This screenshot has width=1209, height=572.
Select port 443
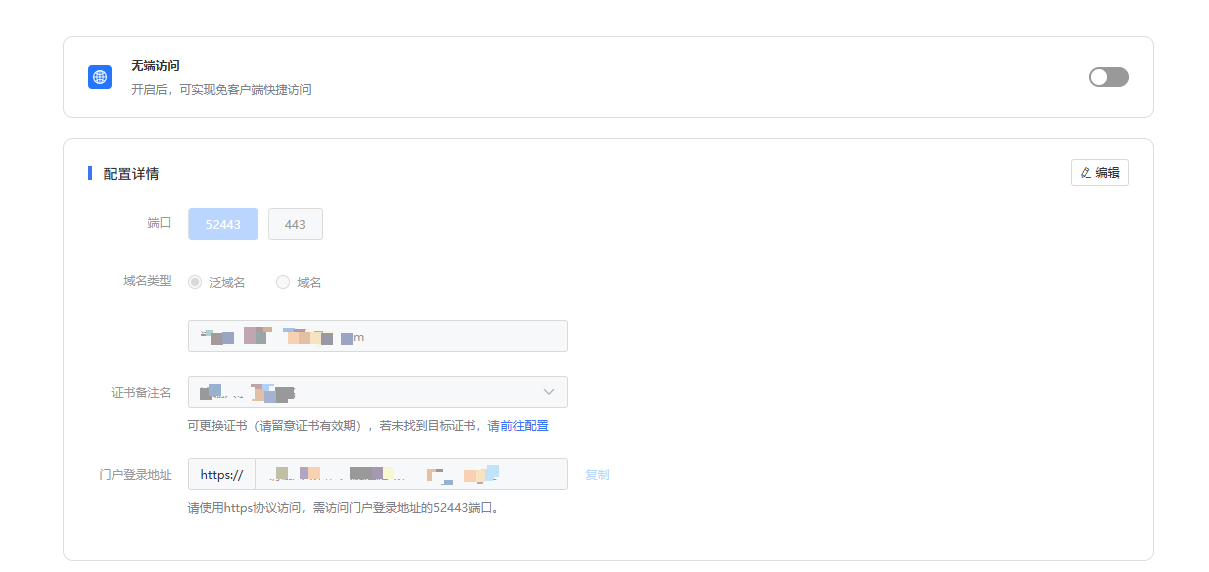[295, 224]
